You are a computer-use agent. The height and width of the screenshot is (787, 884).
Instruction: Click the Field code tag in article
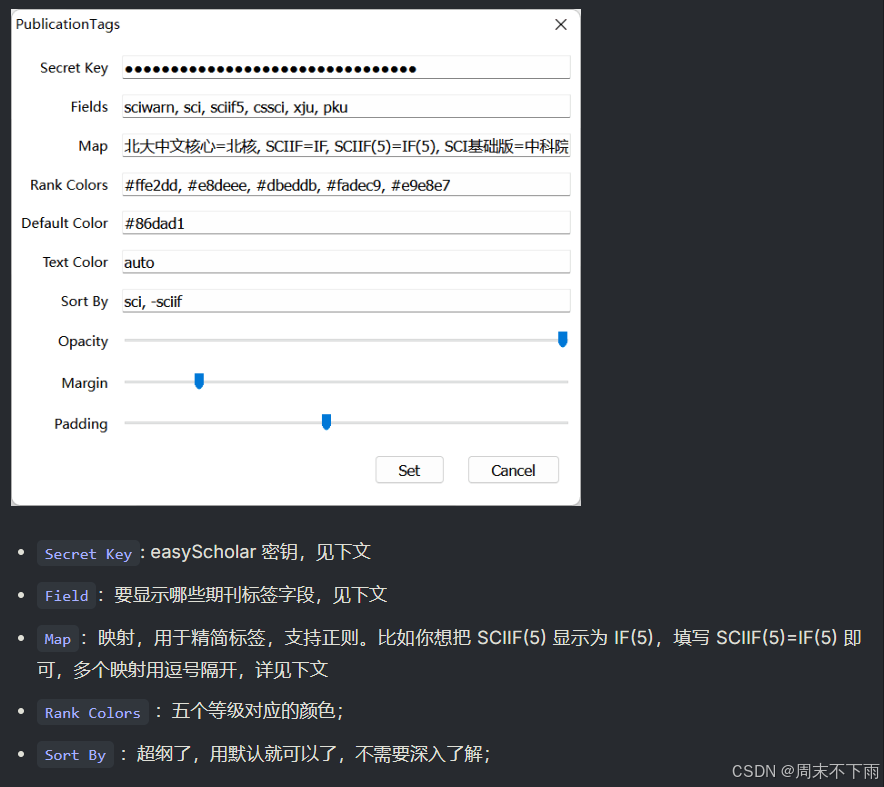point(67,595)
